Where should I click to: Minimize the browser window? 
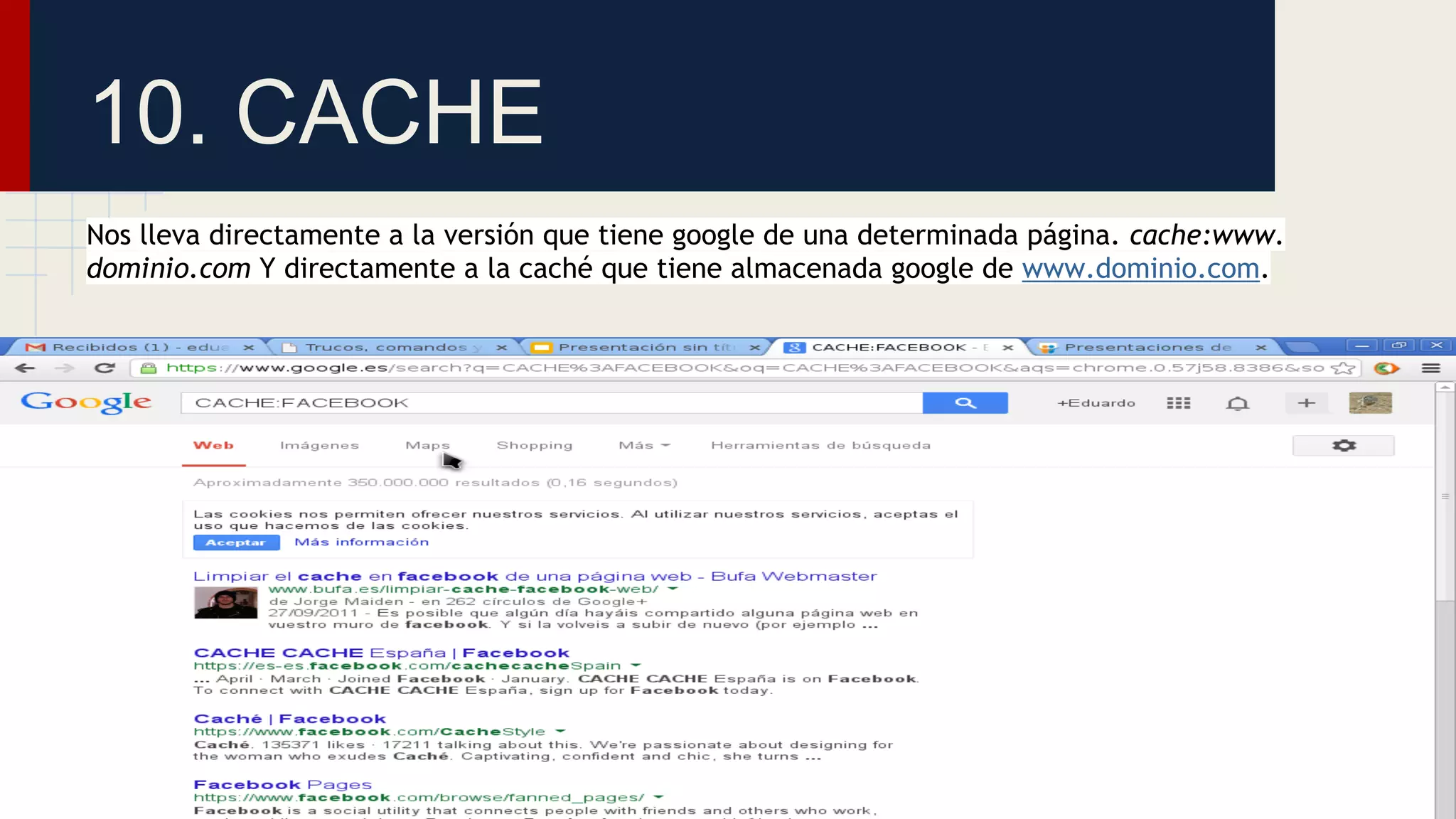(x=1362, y=346)
